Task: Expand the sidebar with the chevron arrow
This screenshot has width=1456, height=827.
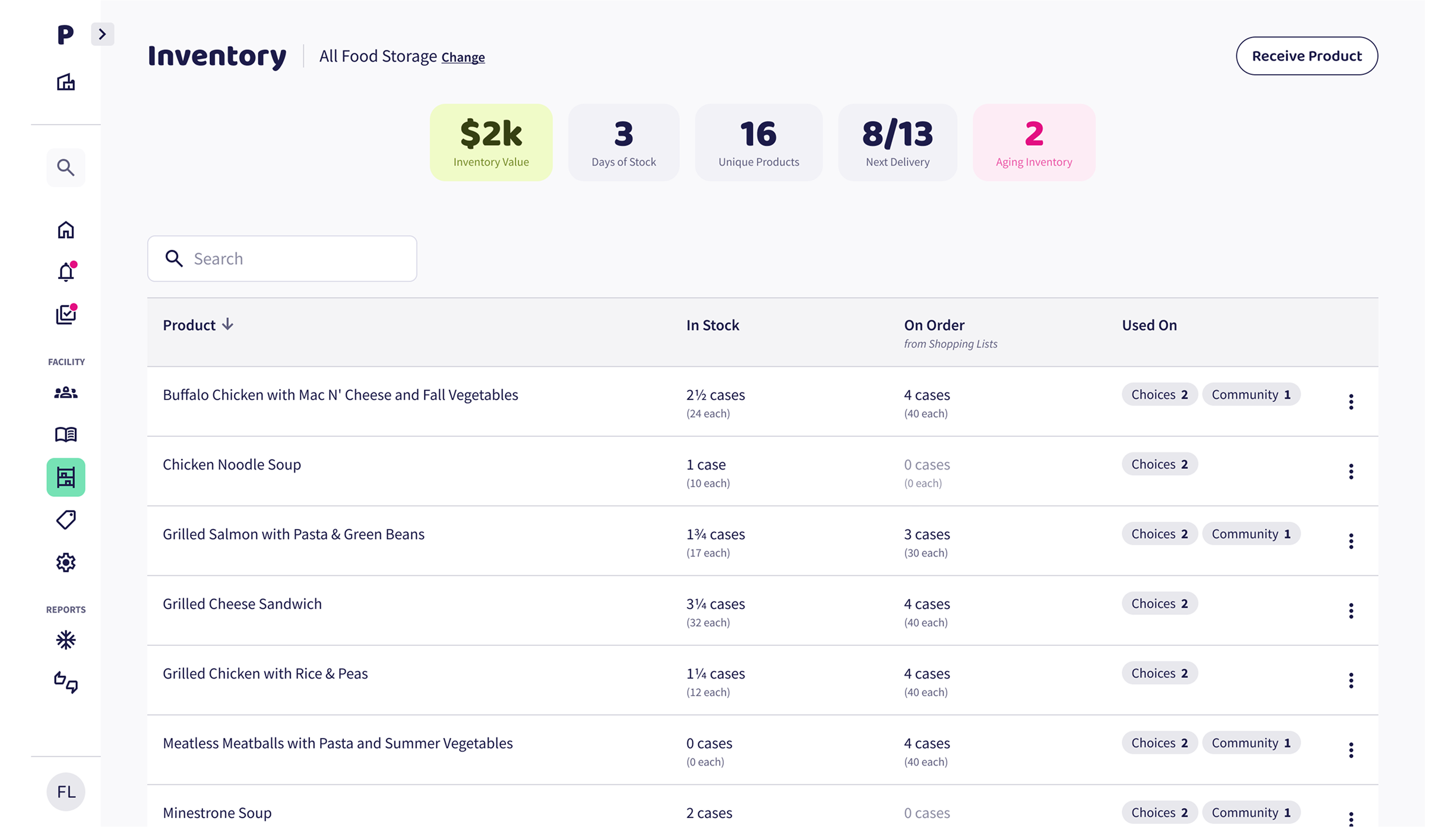Action: coord(102,34)
